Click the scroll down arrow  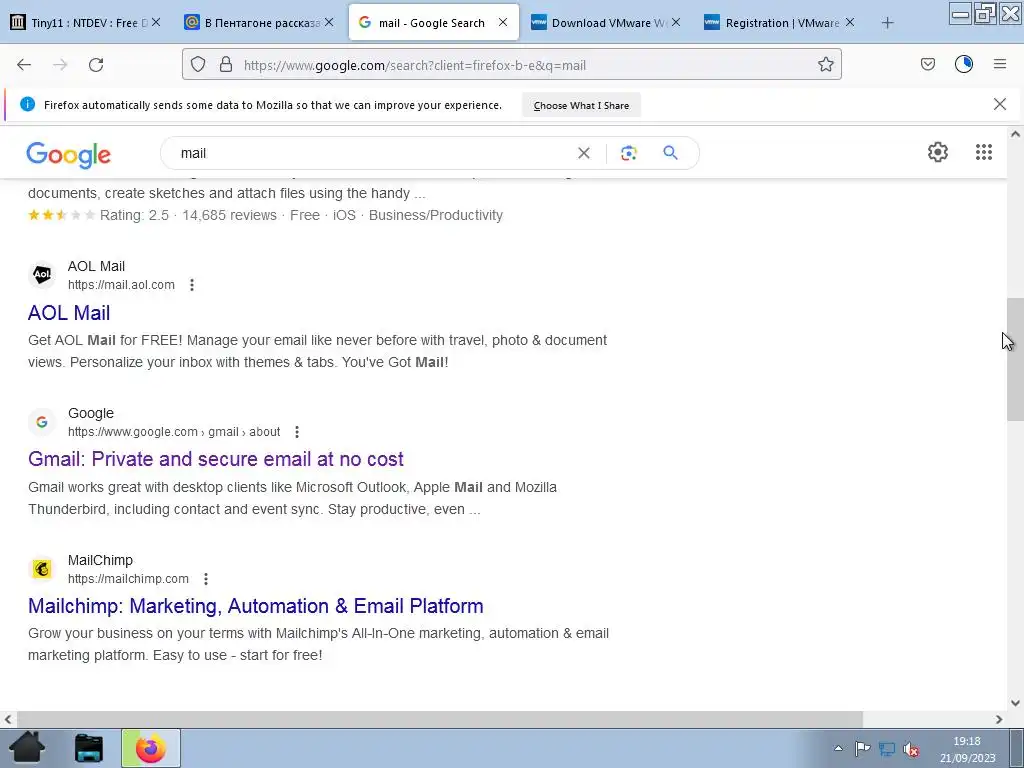pyautogui.click(x=1015, y=703)
